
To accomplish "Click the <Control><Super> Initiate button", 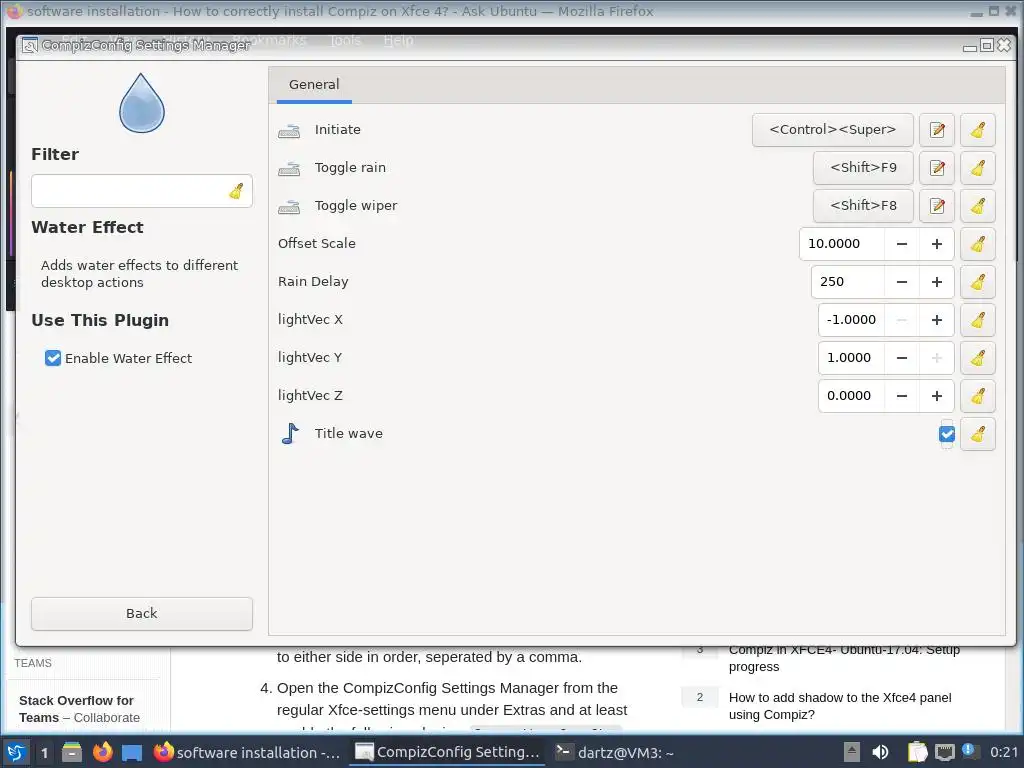I will 833,130.
